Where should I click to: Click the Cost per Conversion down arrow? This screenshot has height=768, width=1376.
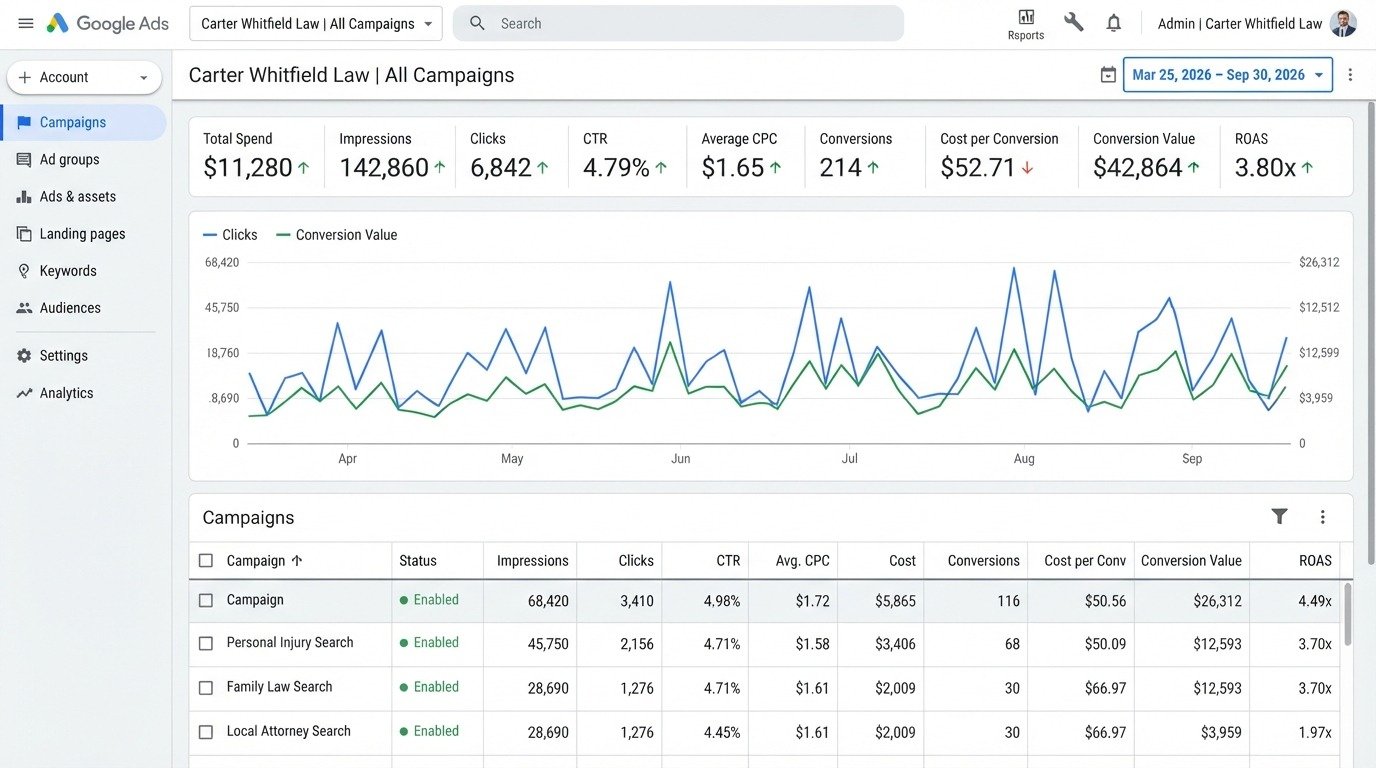coord(1027,168)
